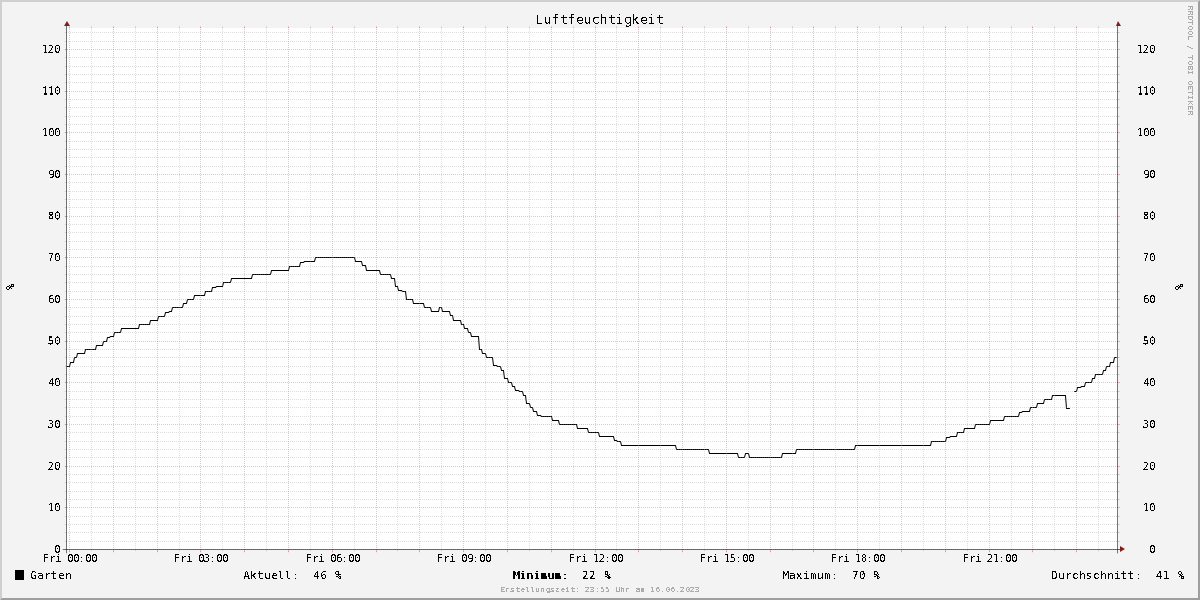Click the 'Fri 18:00' time axis label
The height and width of the screenshot is (600, 1200).
[858, 558]
